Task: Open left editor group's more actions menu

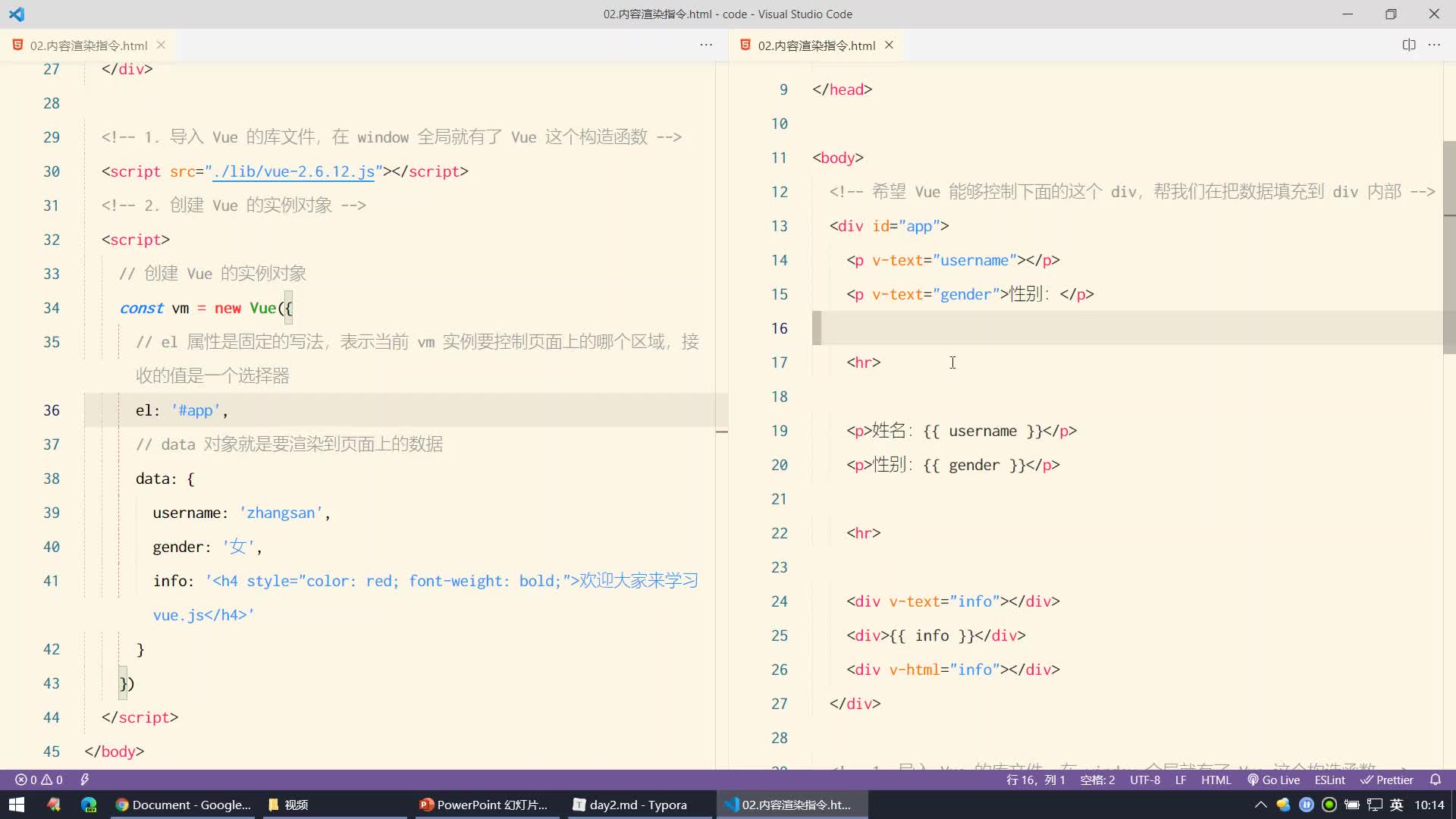Action: tap(706, 45)
